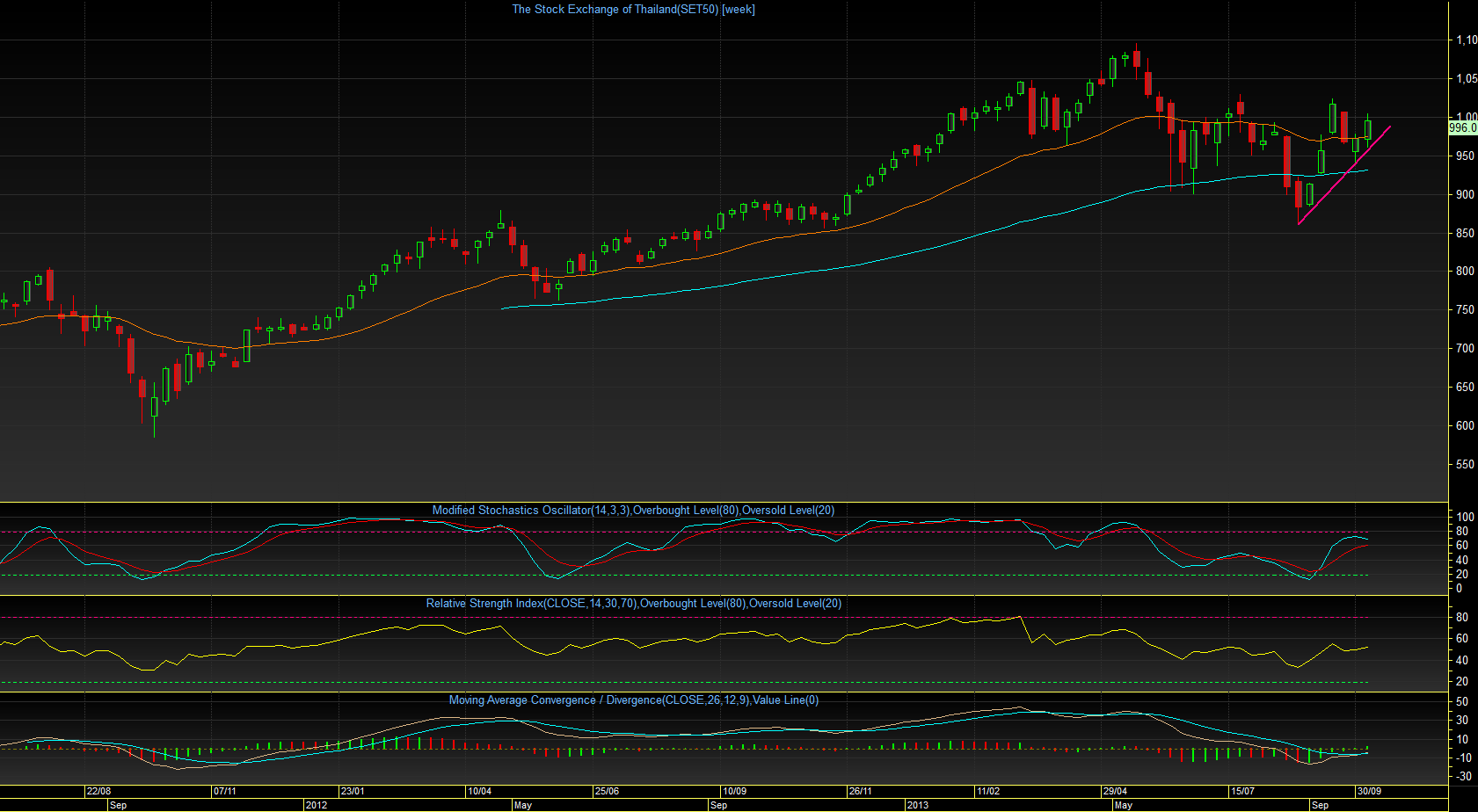Click the 15/07 date label

[x=1242, y=791]
